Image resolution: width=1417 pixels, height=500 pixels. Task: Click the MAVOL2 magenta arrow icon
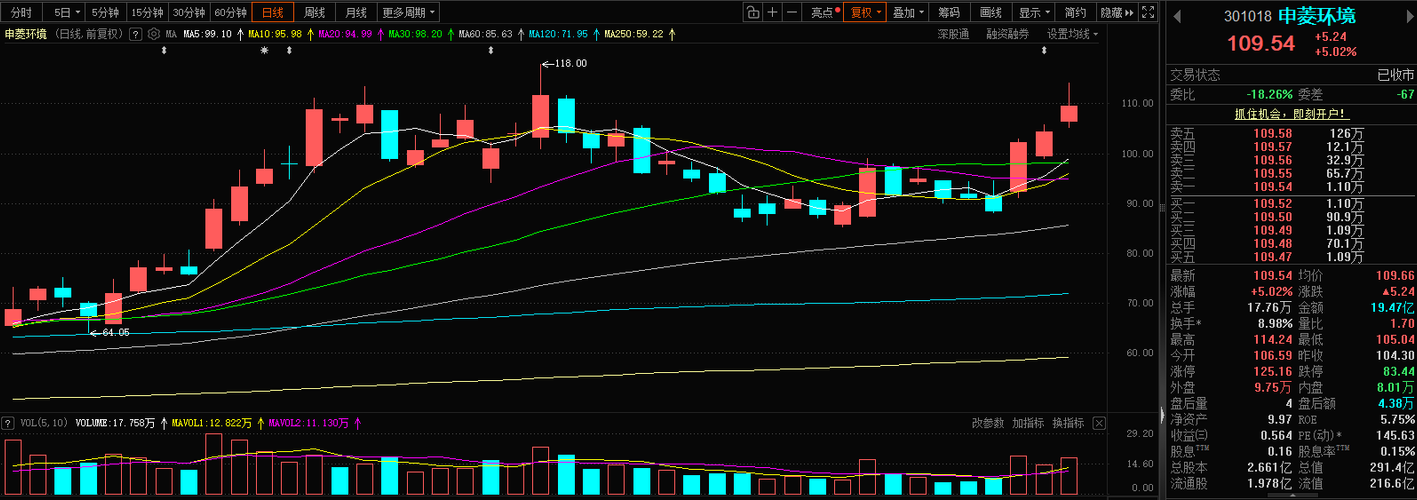[357, 423]
